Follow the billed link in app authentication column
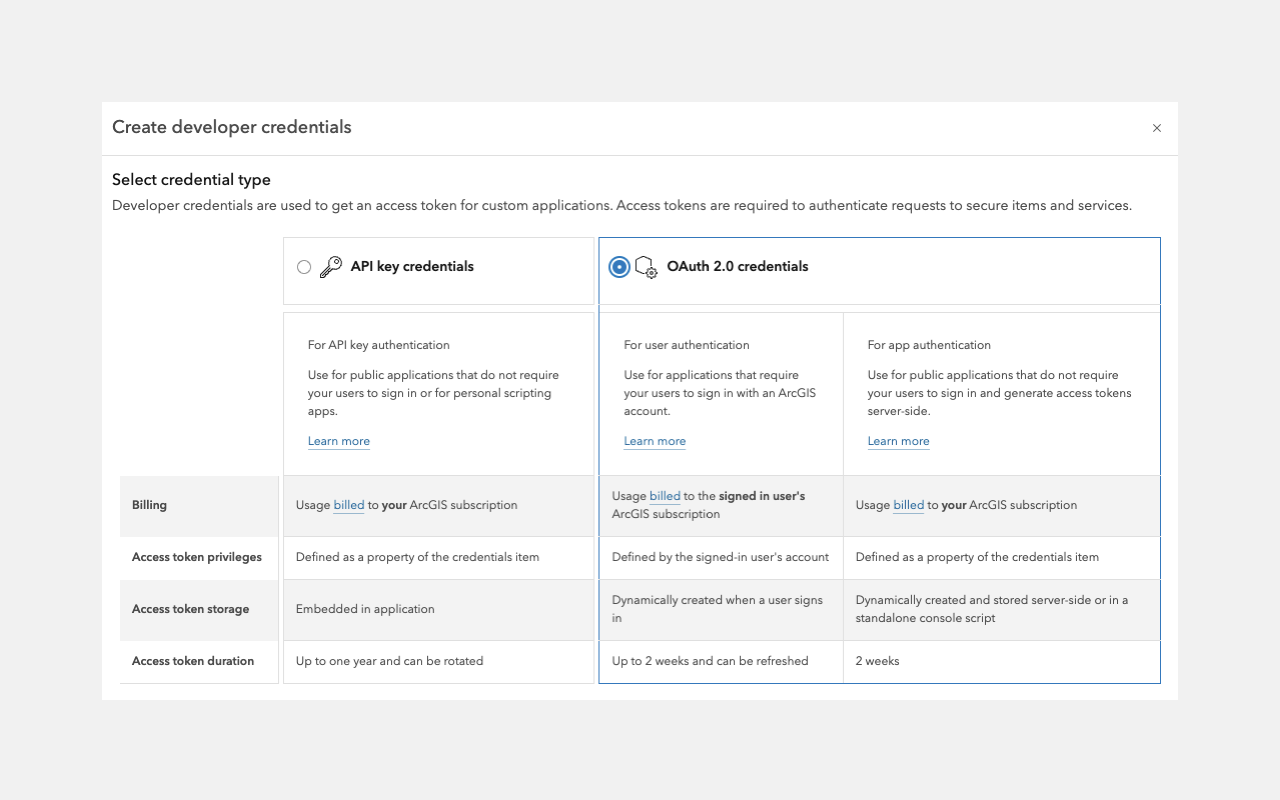 (x=908, y=505)
